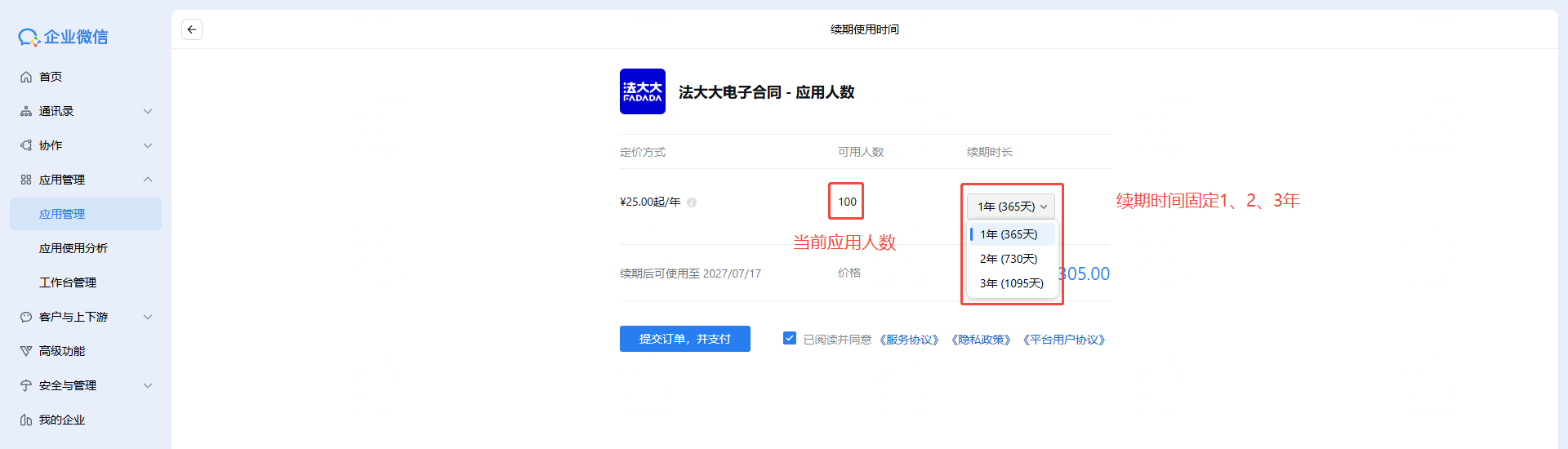Viewport: 1568px width, 449px height.
Task: Click the 提交订单，并支付 button
Action: (685, 339)
